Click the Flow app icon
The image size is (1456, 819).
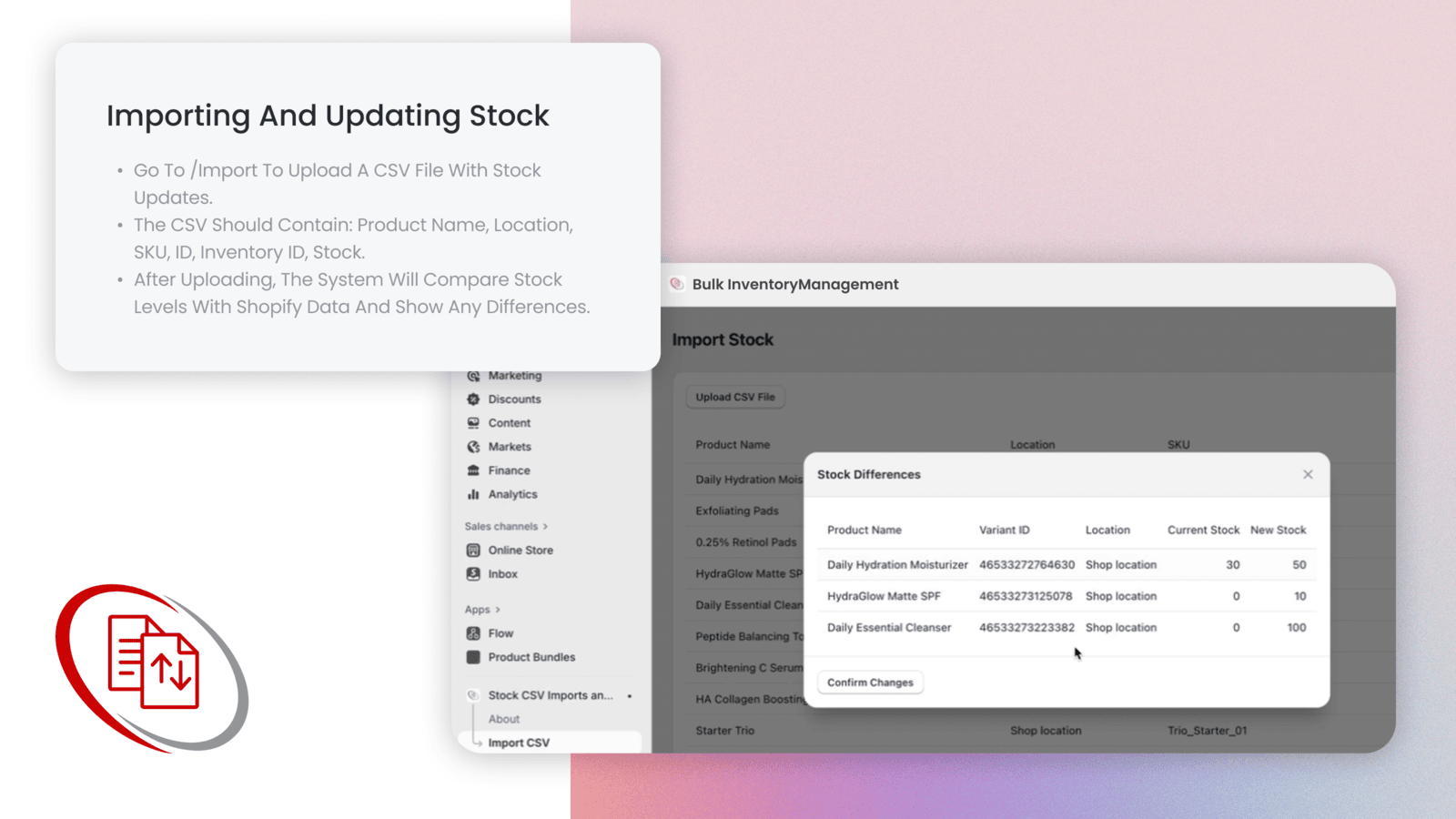coord(474,632)
